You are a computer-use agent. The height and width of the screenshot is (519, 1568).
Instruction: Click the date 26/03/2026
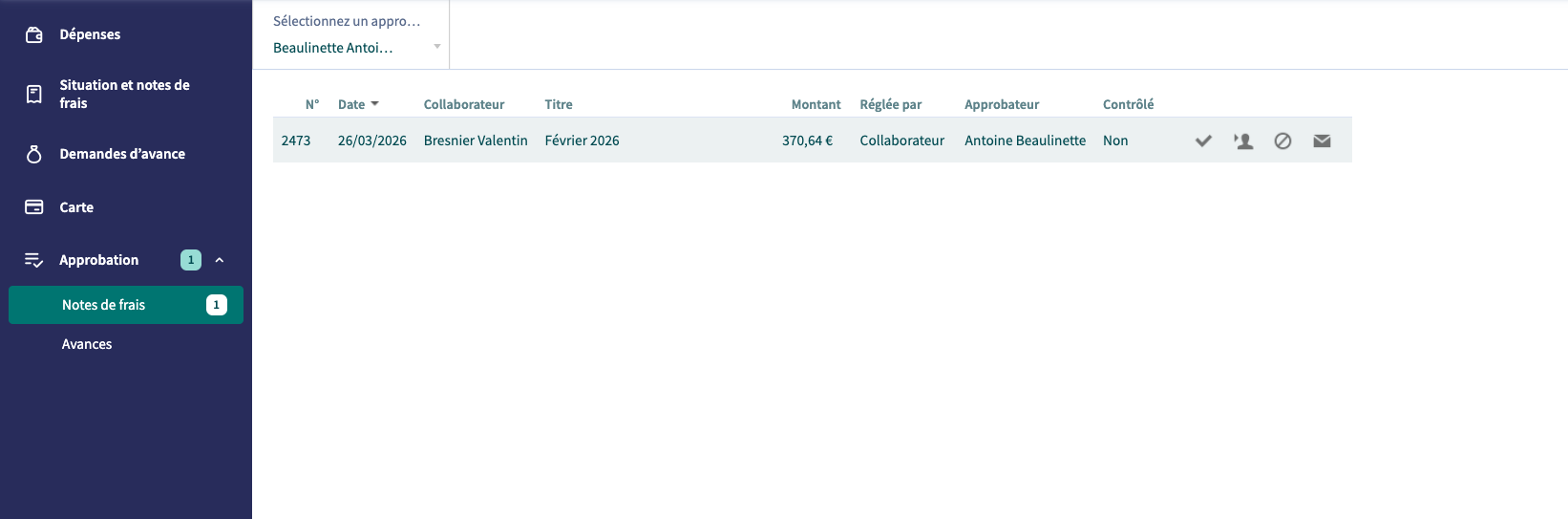click(372, 141)
